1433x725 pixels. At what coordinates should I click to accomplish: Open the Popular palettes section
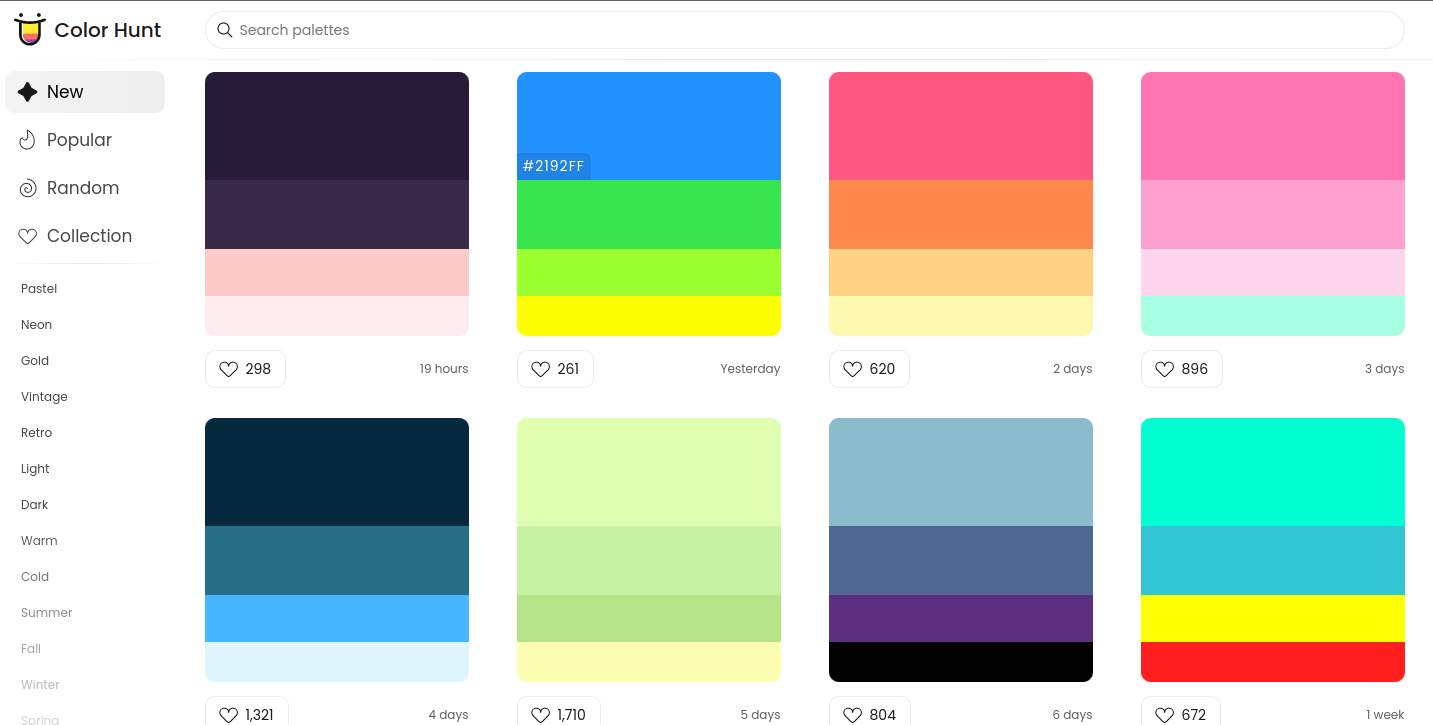click(x=81, y=140)
